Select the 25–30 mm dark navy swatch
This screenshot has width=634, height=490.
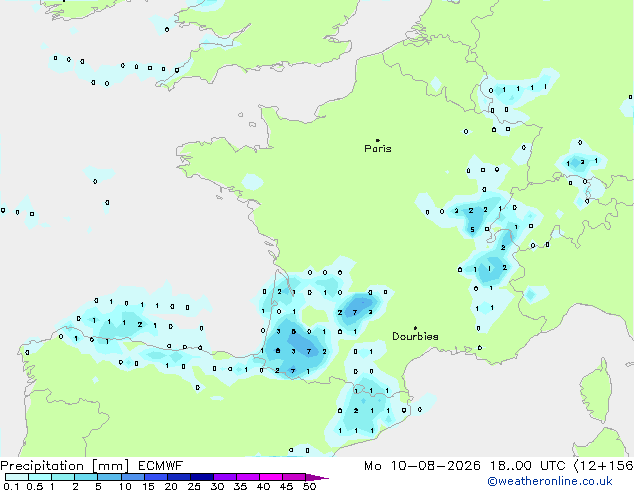pos(201,477)
